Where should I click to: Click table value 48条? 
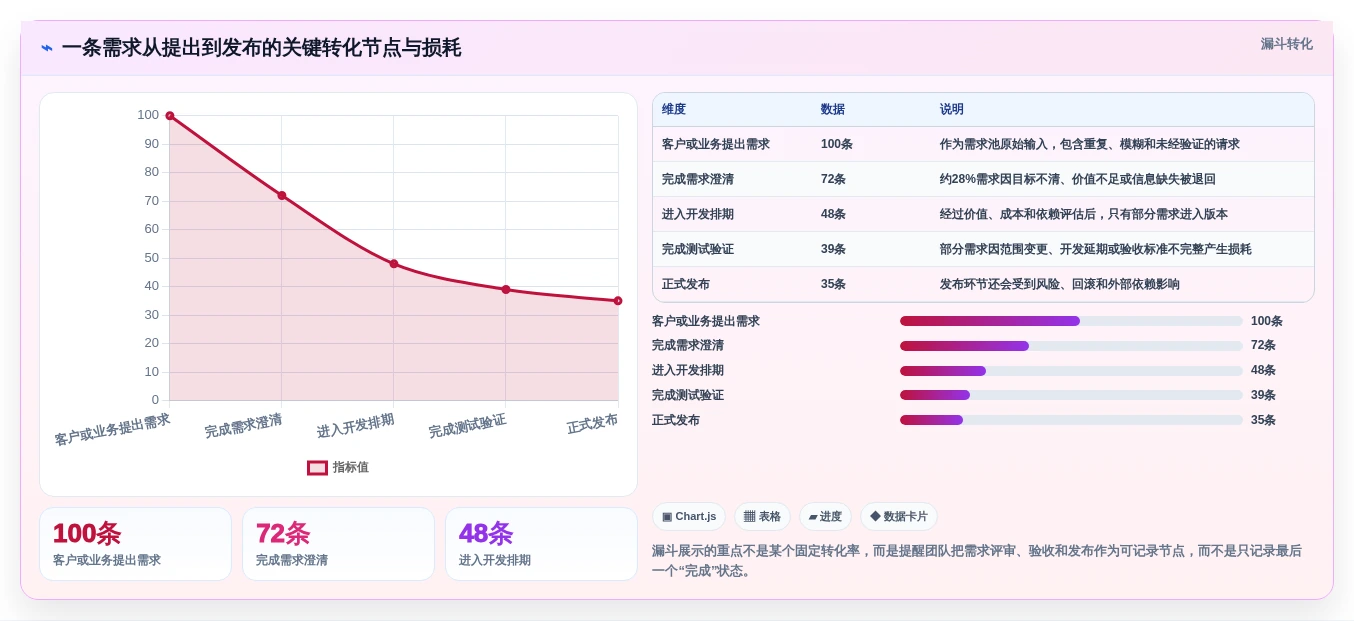pyautogui.click(x=834, y=214)
